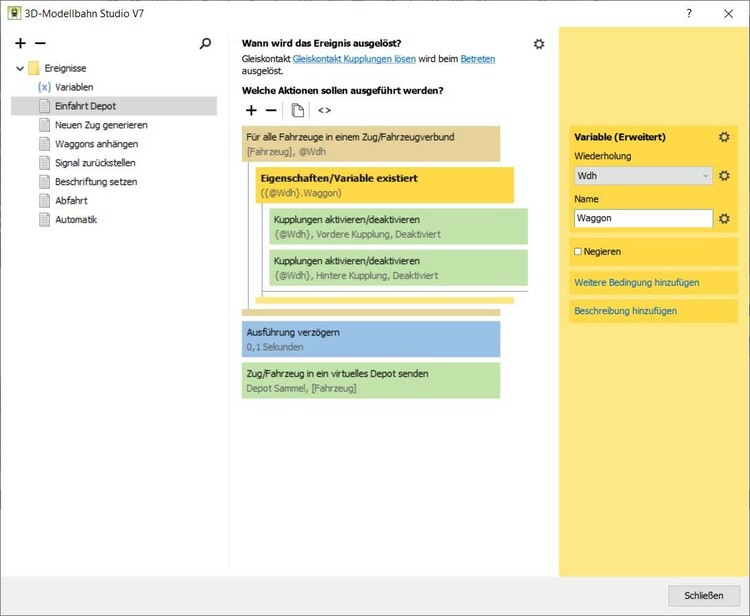
Task: Click the Name field containing Waggon
Action: [x=643, y=218]
